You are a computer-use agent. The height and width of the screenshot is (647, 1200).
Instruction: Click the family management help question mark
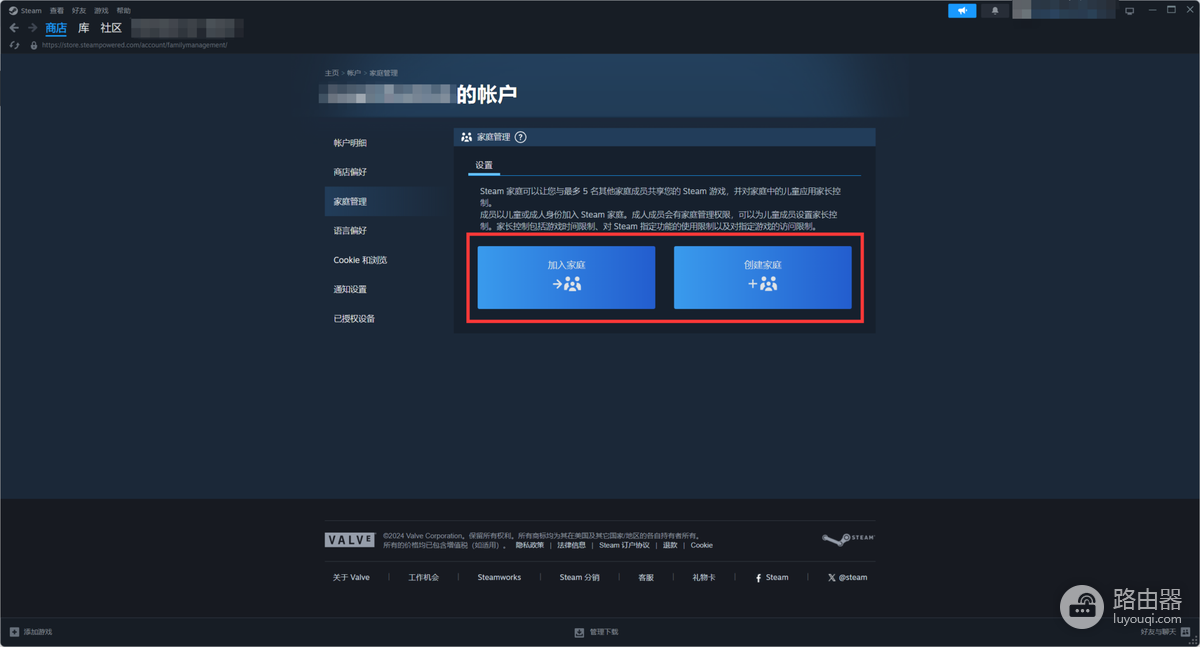520,137
